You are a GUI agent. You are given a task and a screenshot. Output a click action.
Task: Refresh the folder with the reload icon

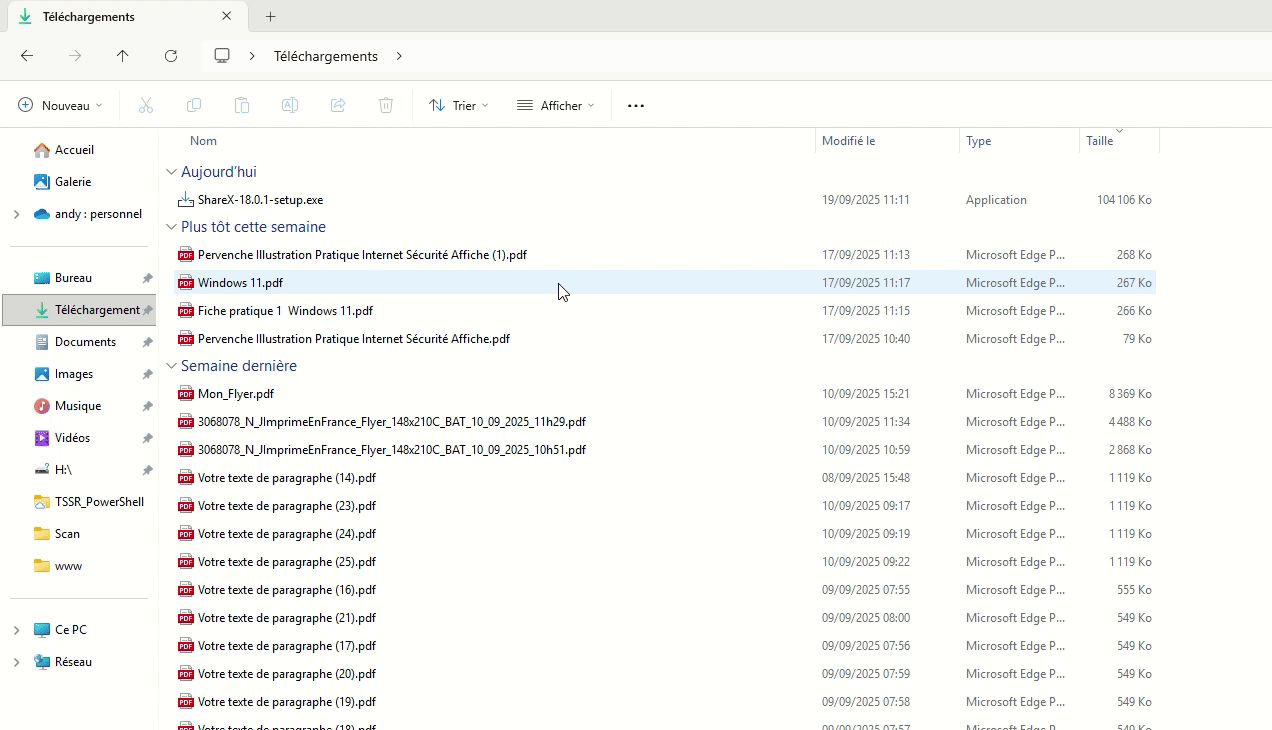171,56
